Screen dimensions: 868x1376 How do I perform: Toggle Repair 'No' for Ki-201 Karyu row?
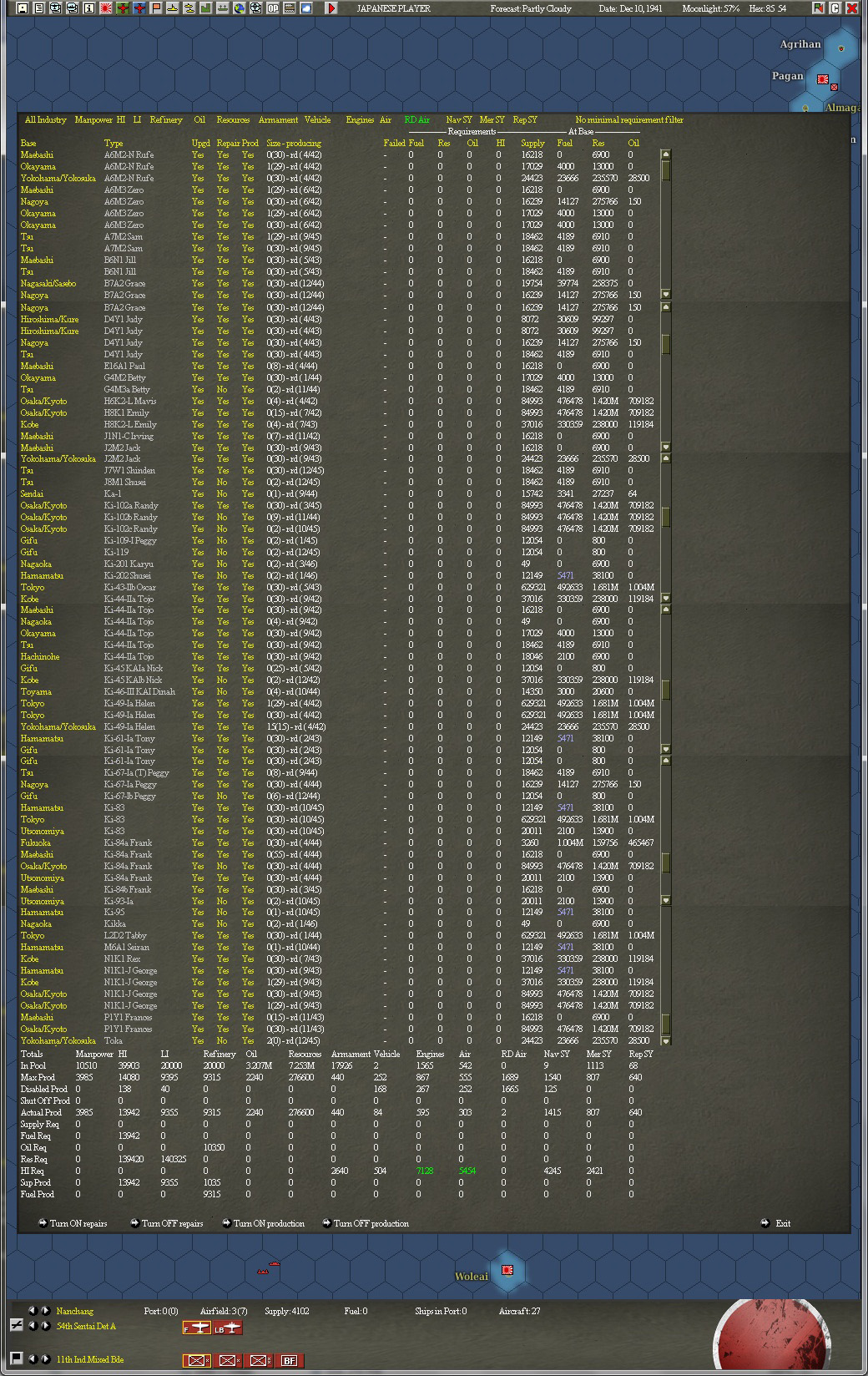coord(222,564)
